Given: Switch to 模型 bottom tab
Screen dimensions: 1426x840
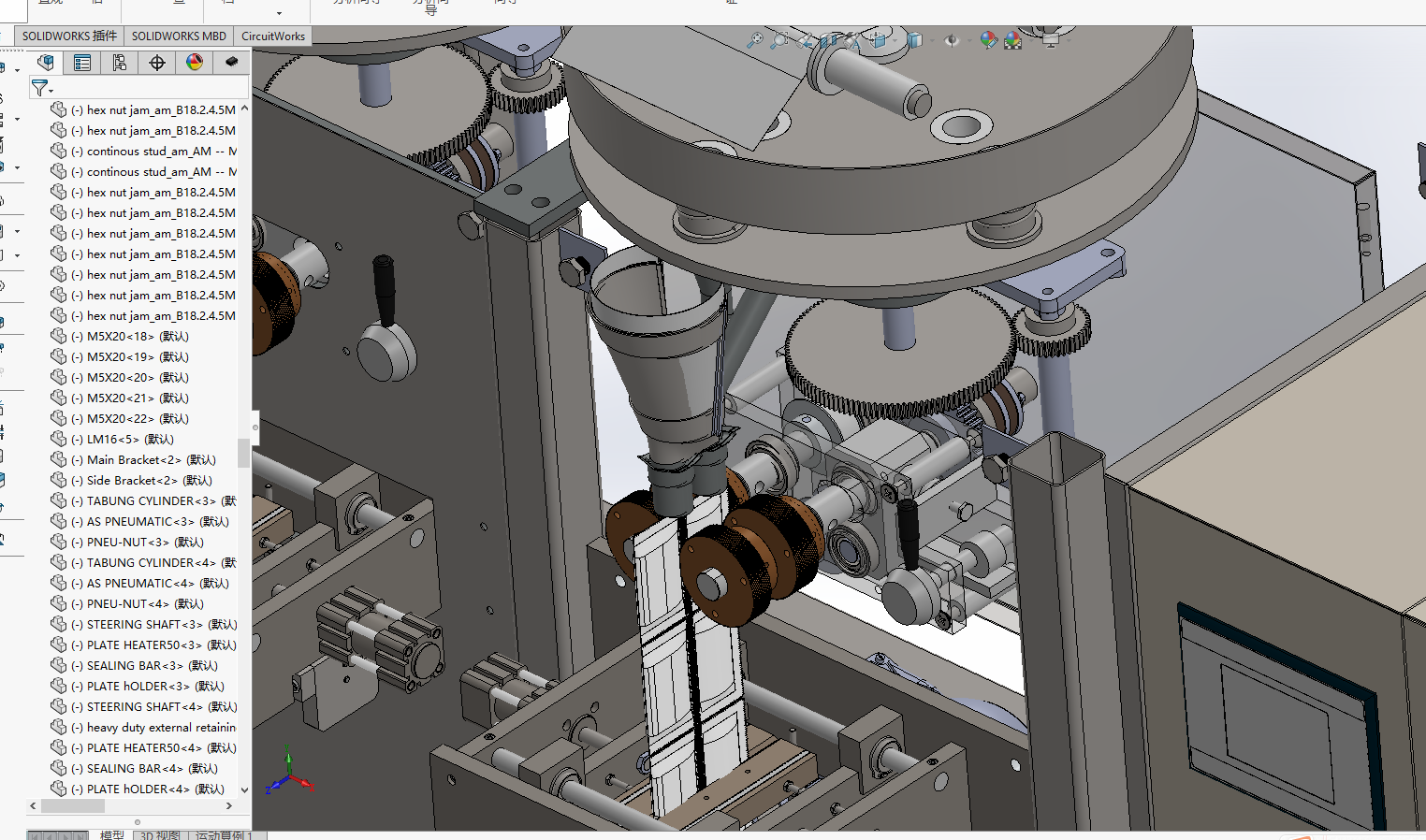Looking at the screenshot, I should point(112,834).
